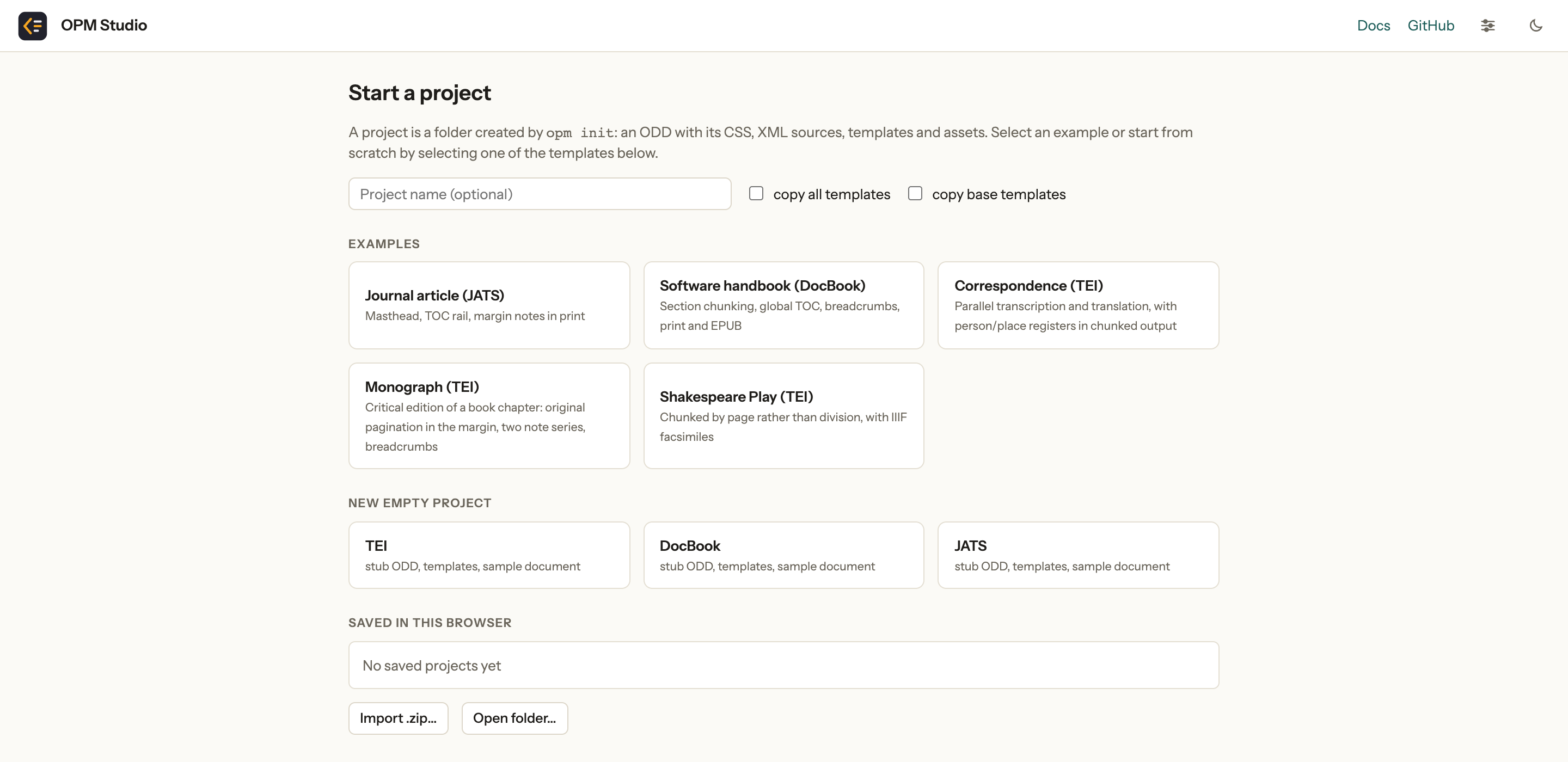Image resolution: width=1568 pixels, height=762 pixels.
Task: Create a new empty DocBook project
Action: 783,555
